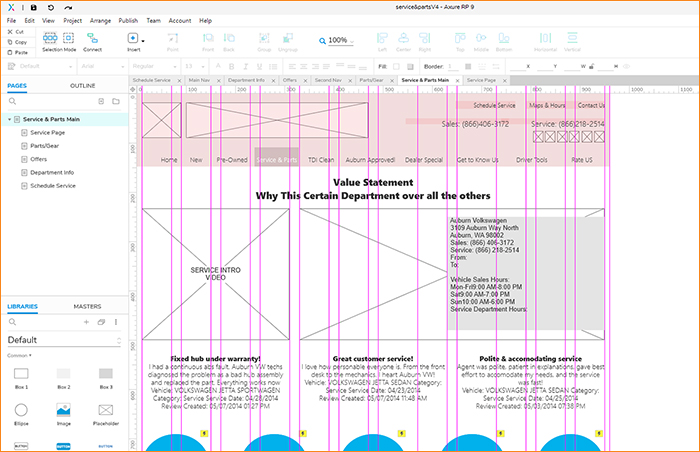Viewport: 700px width, 452px height.
Task: Open the zoom level 100% dropdown
Action: (353, 41)
